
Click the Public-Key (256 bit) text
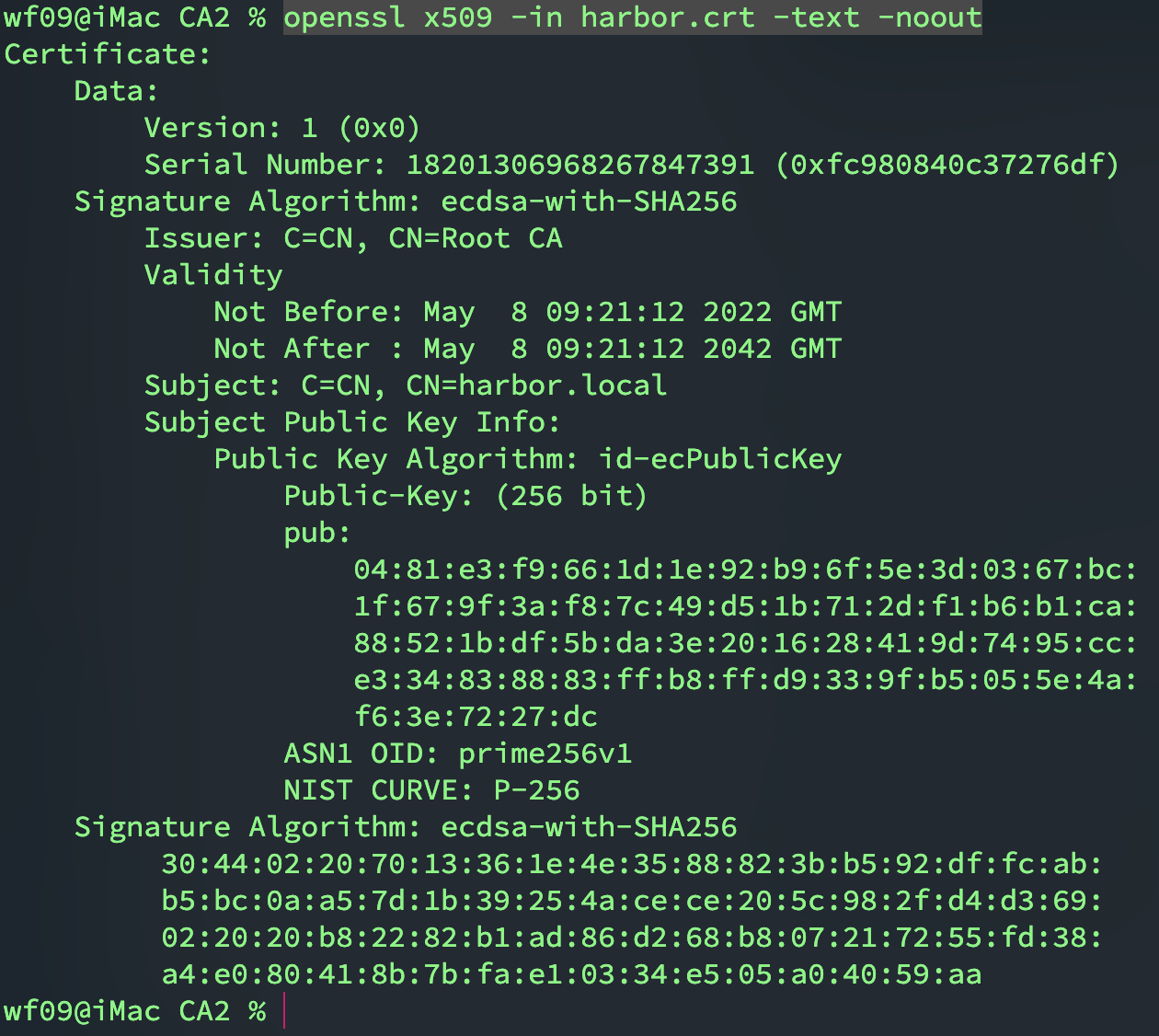465,496
